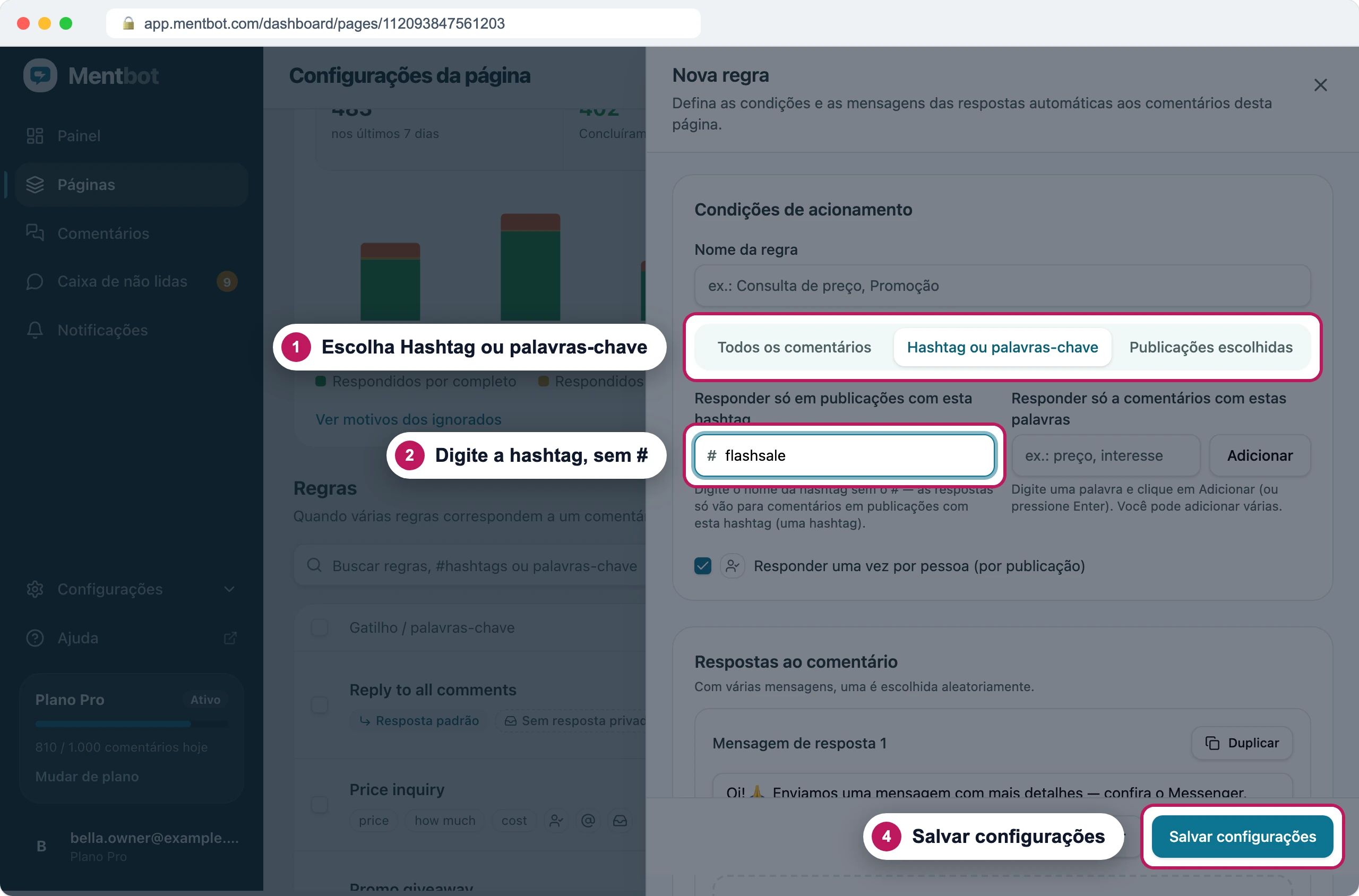Click the Buscar regras search field
1359x896 pixels.
pos(470,566)
